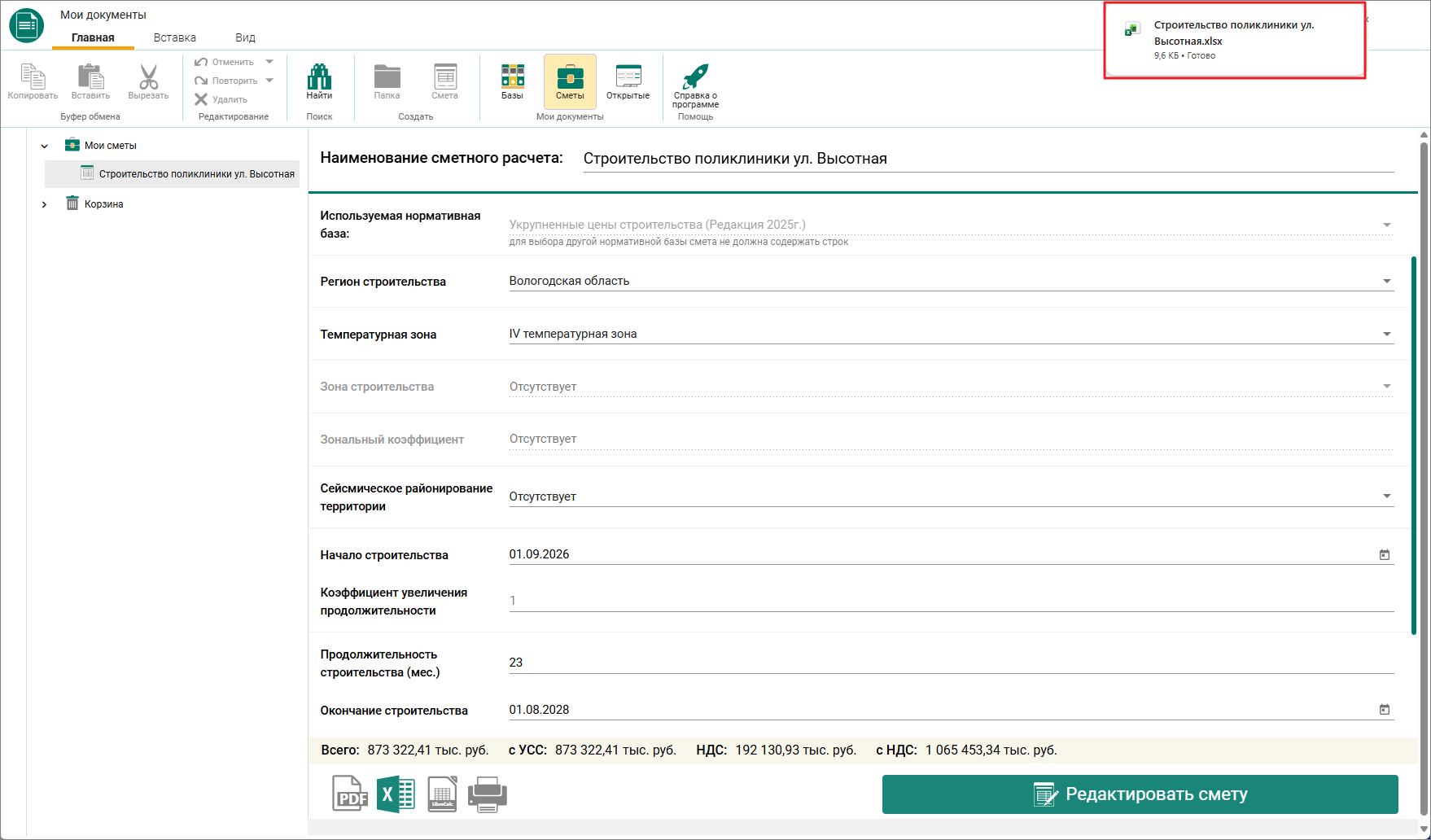Switch to the Вставка tab
This screenshot has width=1431, height=840.
click(x=175, y=37)
